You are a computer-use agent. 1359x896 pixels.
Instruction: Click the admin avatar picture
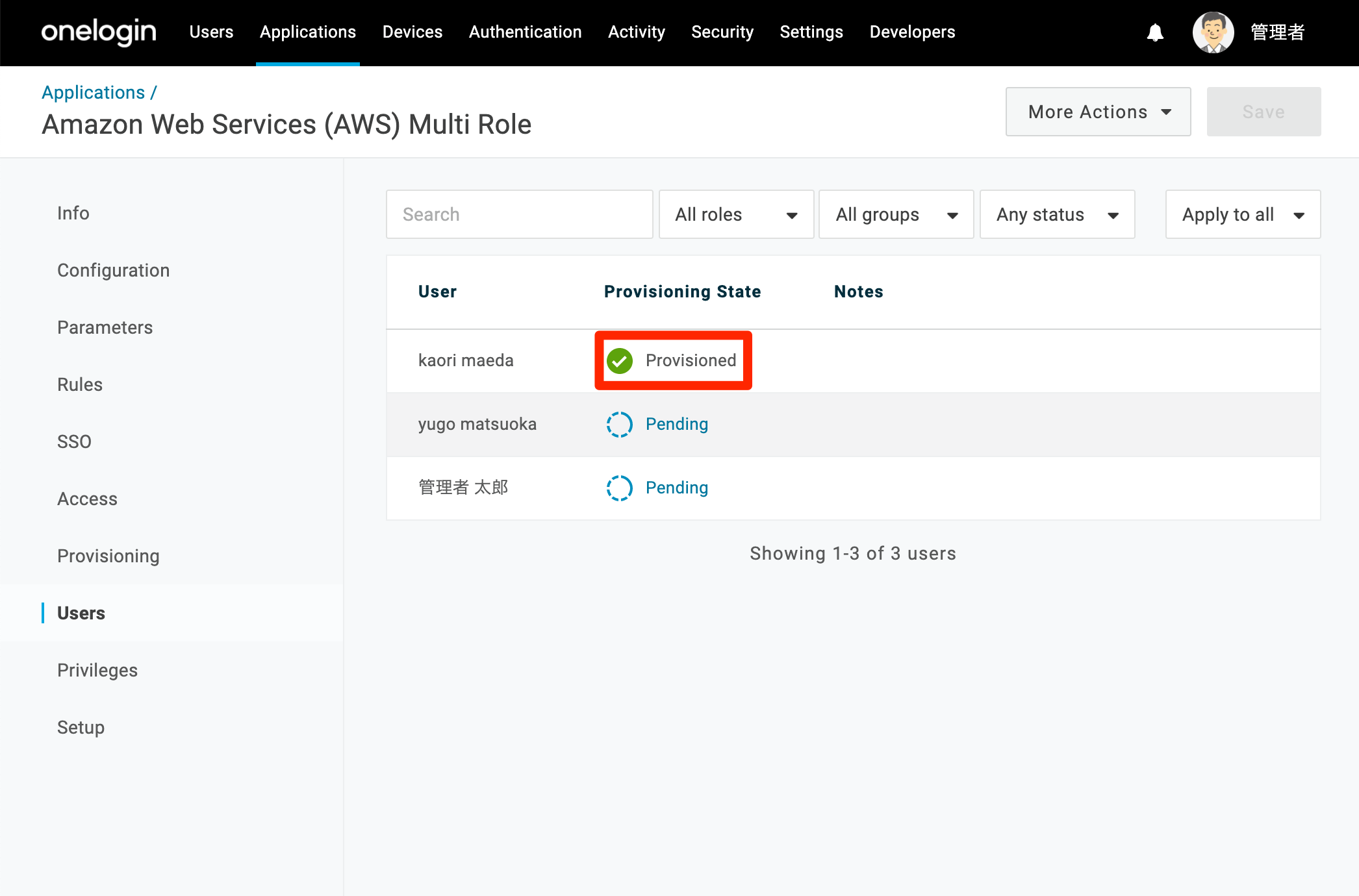click(1213, 32)
